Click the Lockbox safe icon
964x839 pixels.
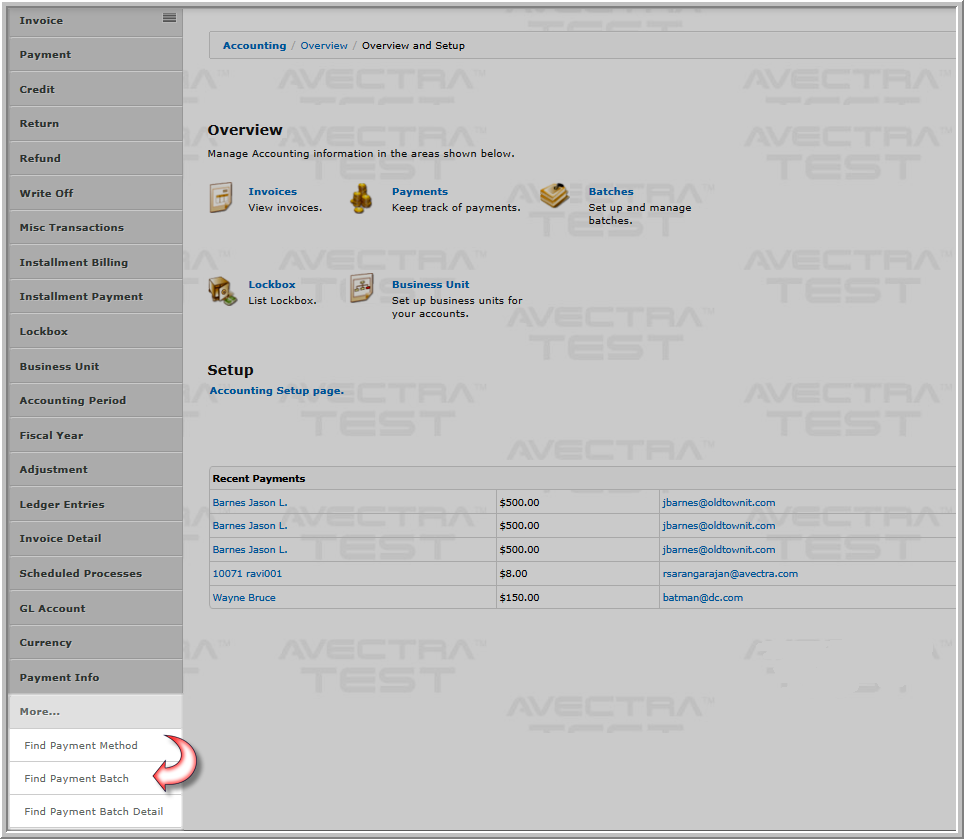(222, 291)
